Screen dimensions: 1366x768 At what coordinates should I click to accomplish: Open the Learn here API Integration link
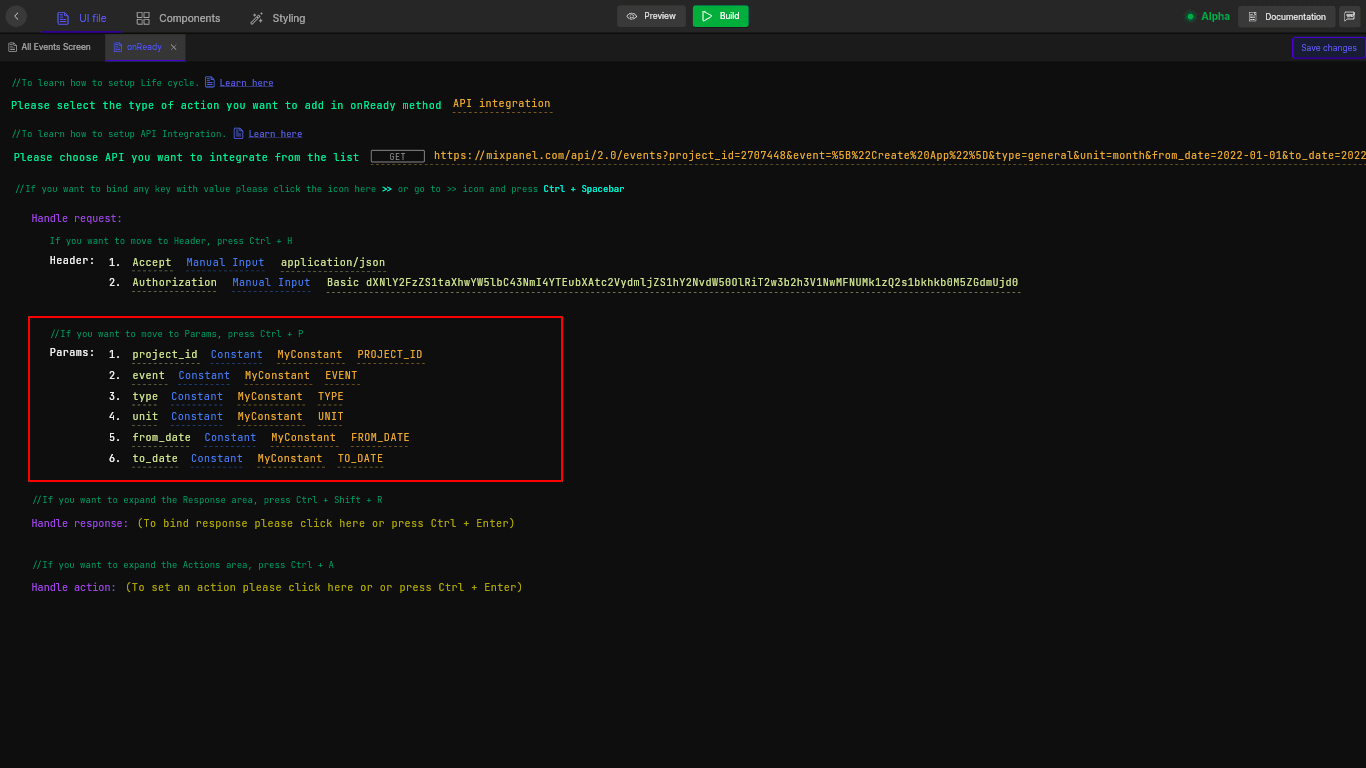coord(274,133)
